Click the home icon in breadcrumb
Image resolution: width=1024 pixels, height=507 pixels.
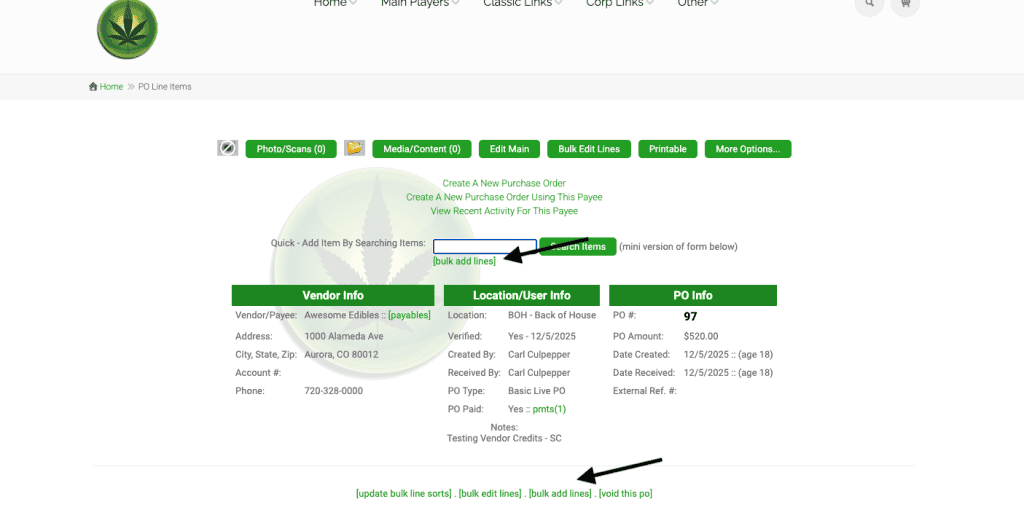(x=94, y=87)
